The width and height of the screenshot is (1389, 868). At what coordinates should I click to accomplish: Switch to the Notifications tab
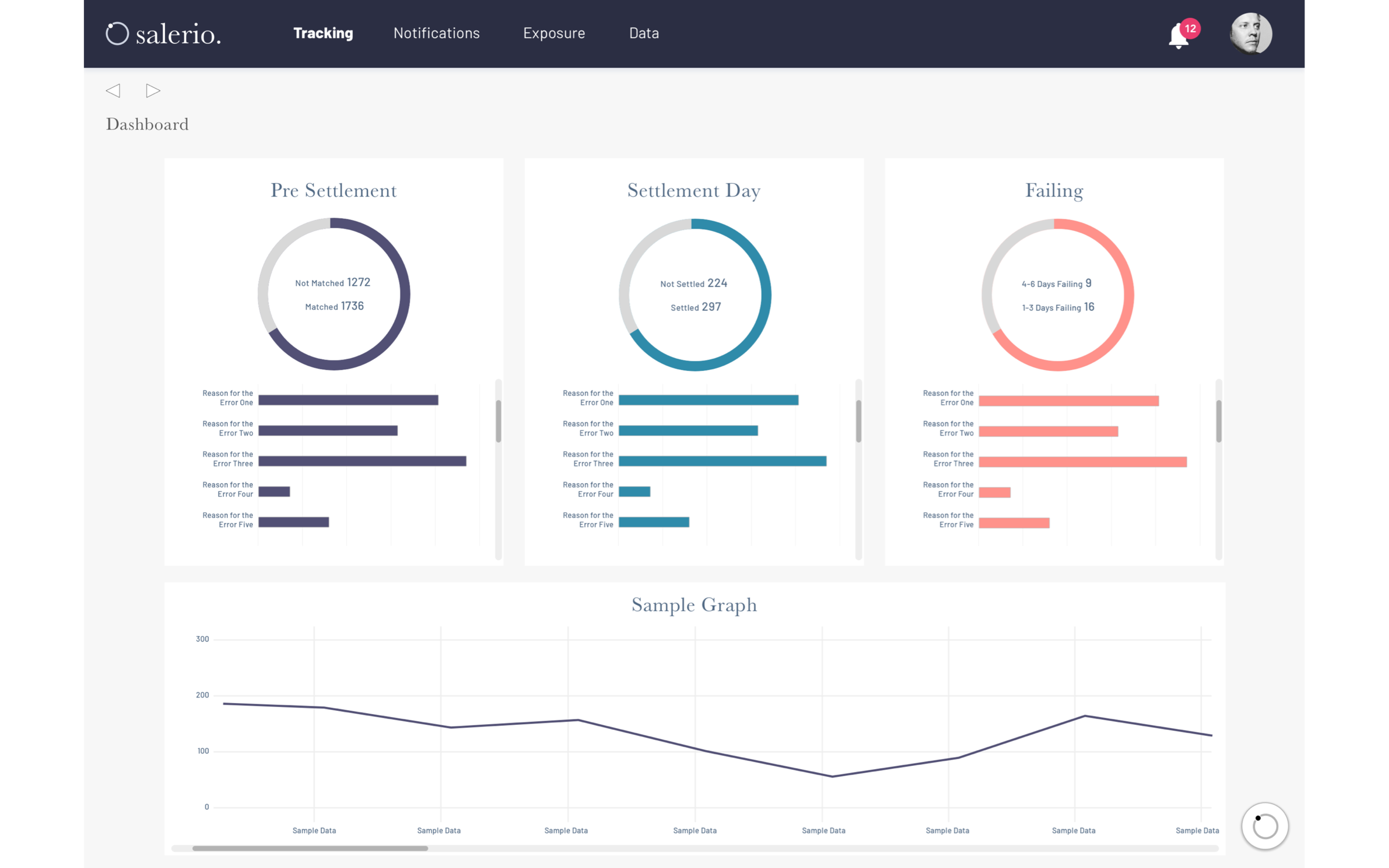[x=436, y=33]
